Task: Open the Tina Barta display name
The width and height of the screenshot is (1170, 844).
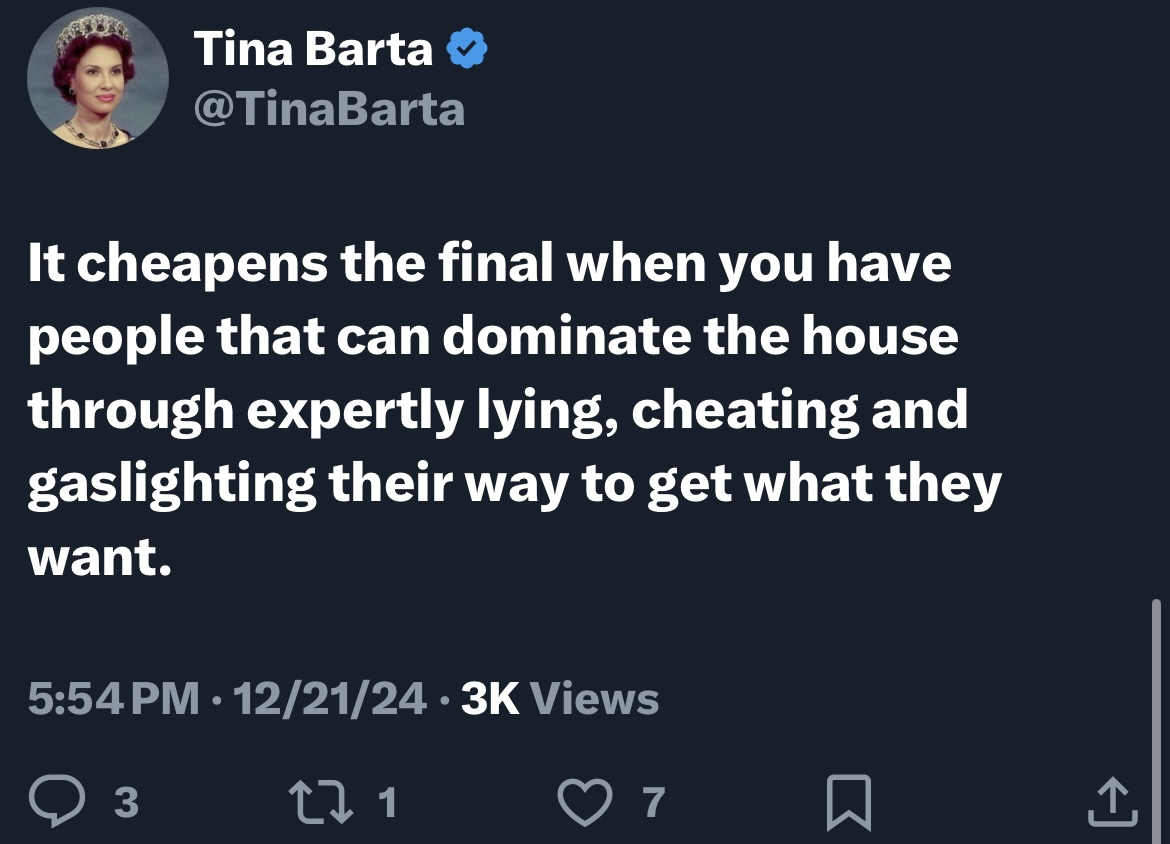Action: (313, 49)
